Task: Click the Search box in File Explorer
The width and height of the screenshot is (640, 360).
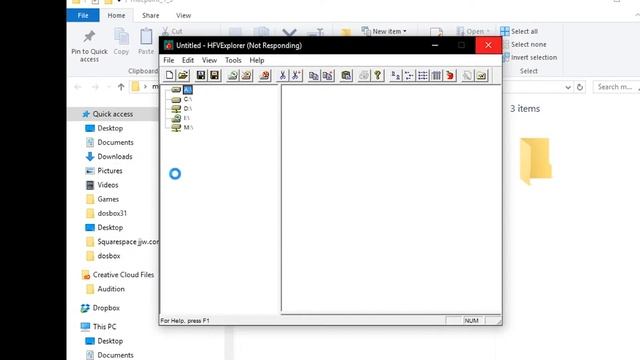Action: tap(616, 87)
